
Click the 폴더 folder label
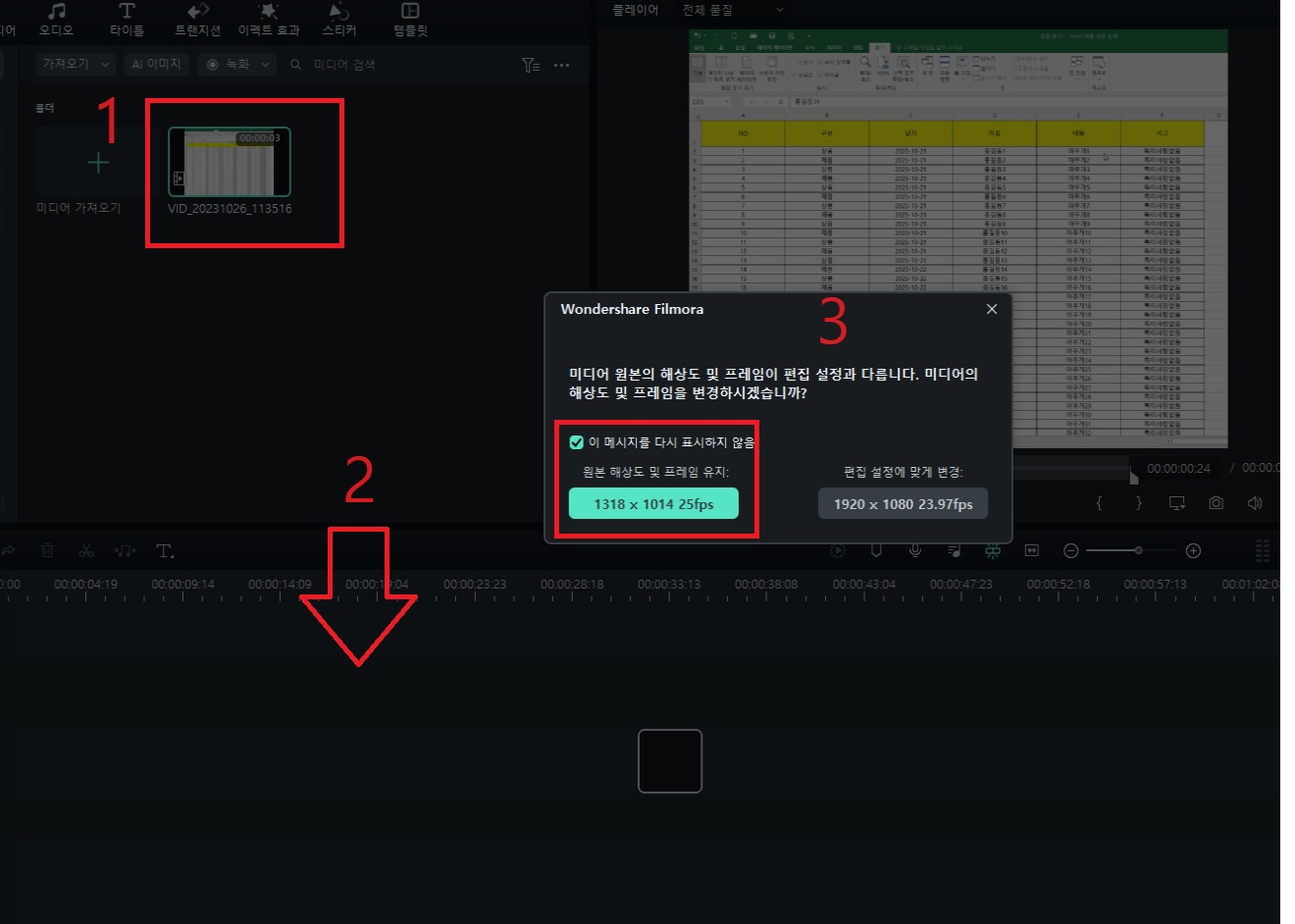[x=45, y=109]
